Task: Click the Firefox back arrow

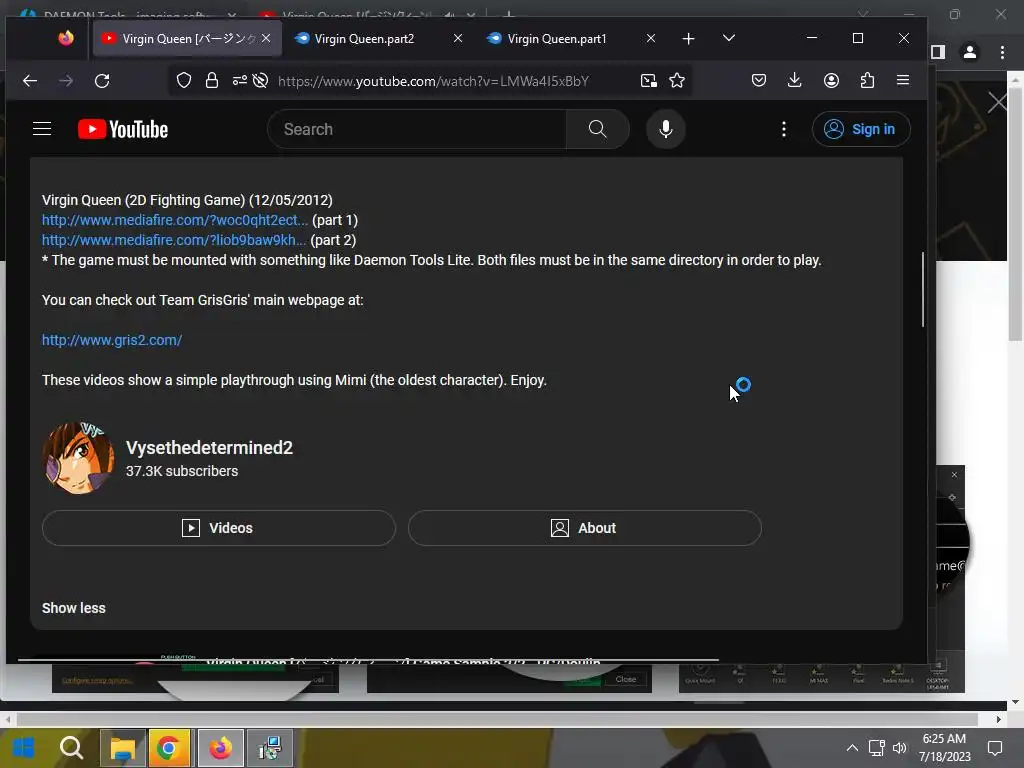Action: tap(29, 81)
